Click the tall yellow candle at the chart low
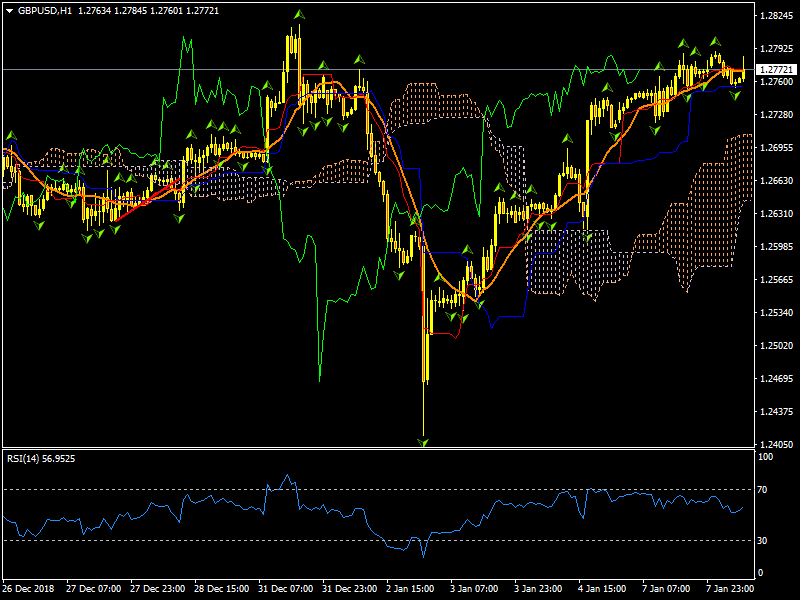 426,350
